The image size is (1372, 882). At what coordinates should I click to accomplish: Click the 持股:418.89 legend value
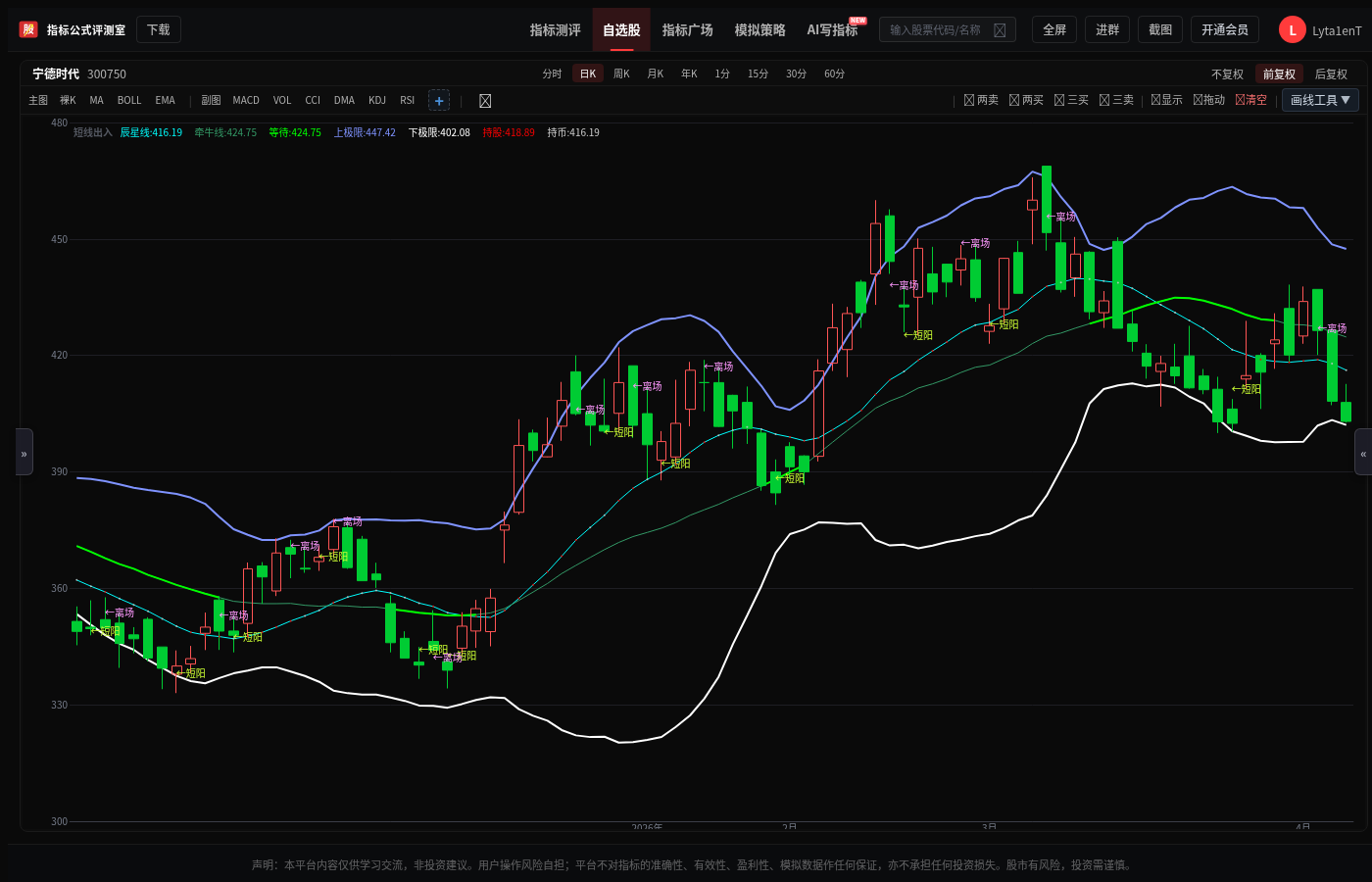pos(509,133)
